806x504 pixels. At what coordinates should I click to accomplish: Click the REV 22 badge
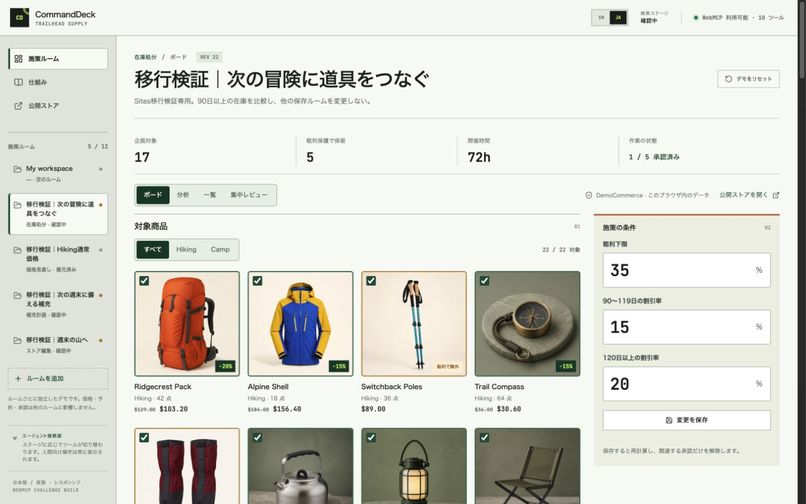pyautogui.click(x=209, y=57)
